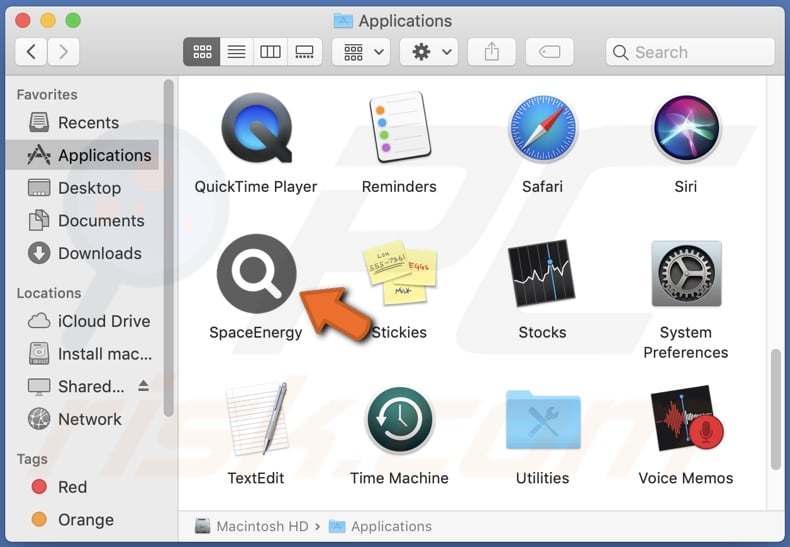Click the Edit Tags toolbar button
The height and width of the screenshot is (547, 790).
[x=549, y=51]
